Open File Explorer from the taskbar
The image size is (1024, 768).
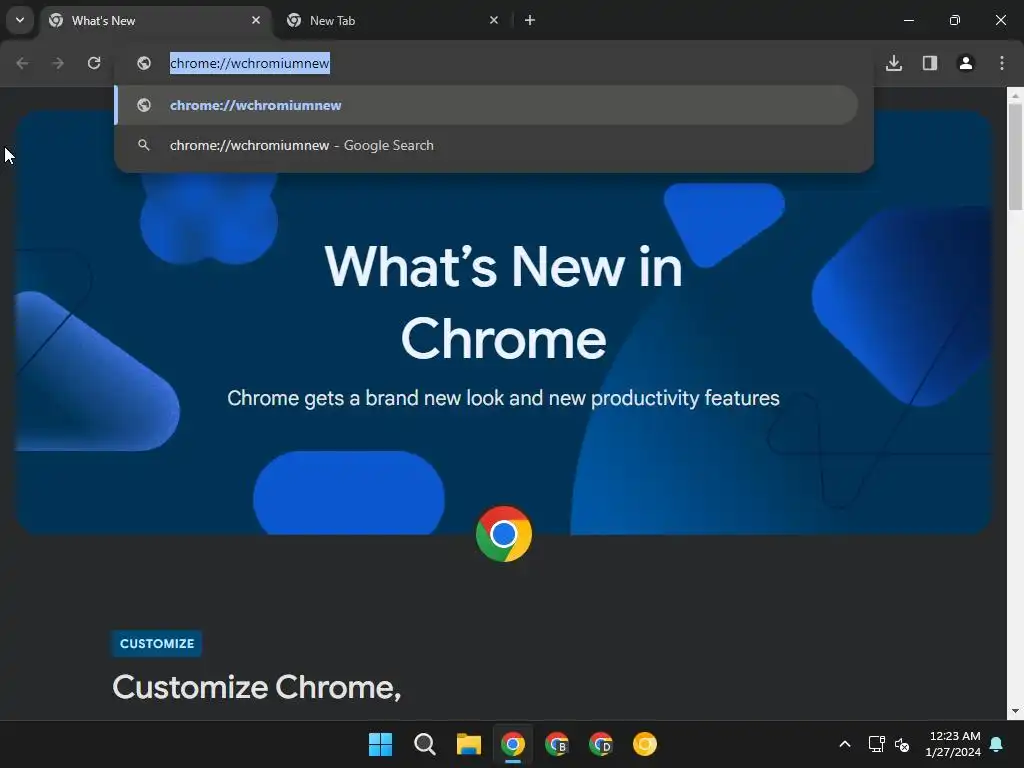pos(468,744)
